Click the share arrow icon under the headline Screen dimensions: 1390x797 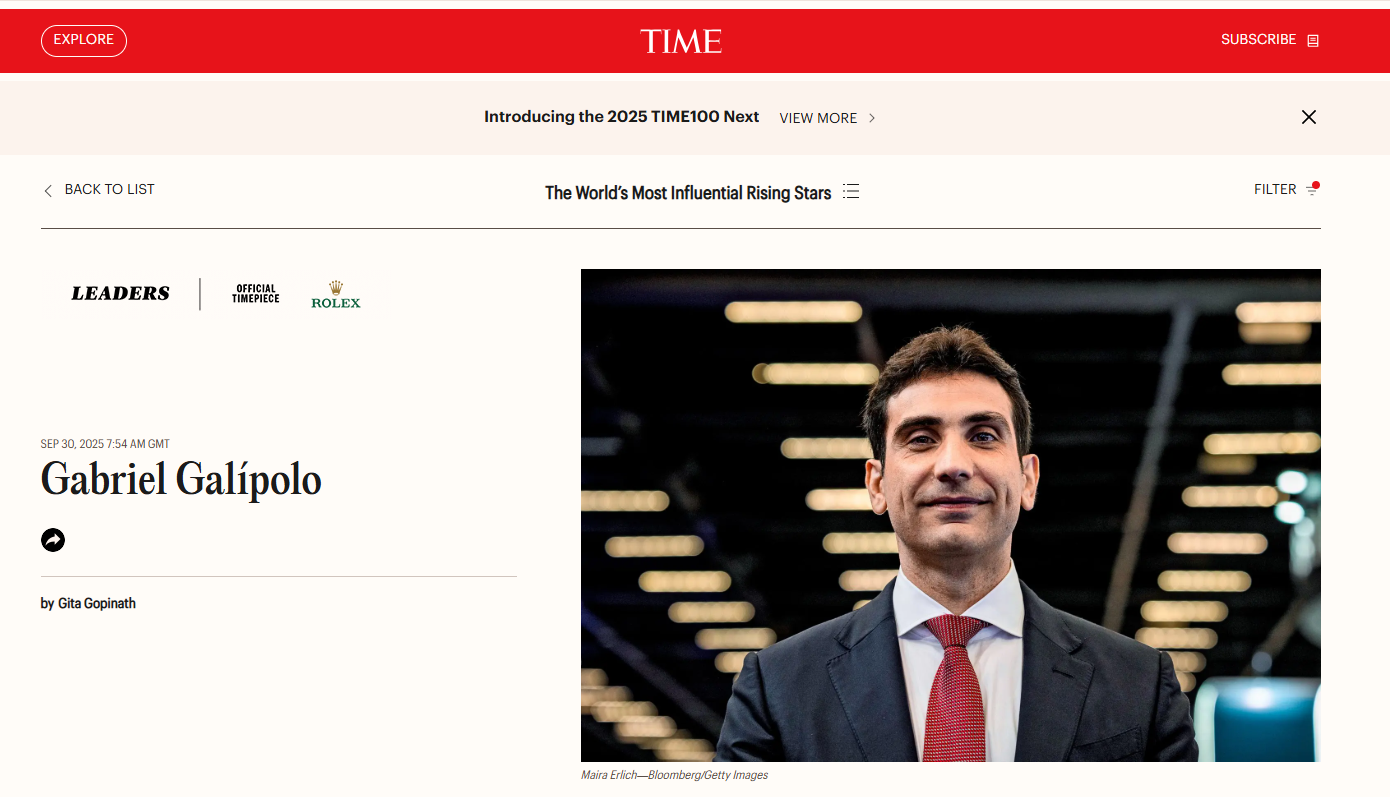[53, 540]
